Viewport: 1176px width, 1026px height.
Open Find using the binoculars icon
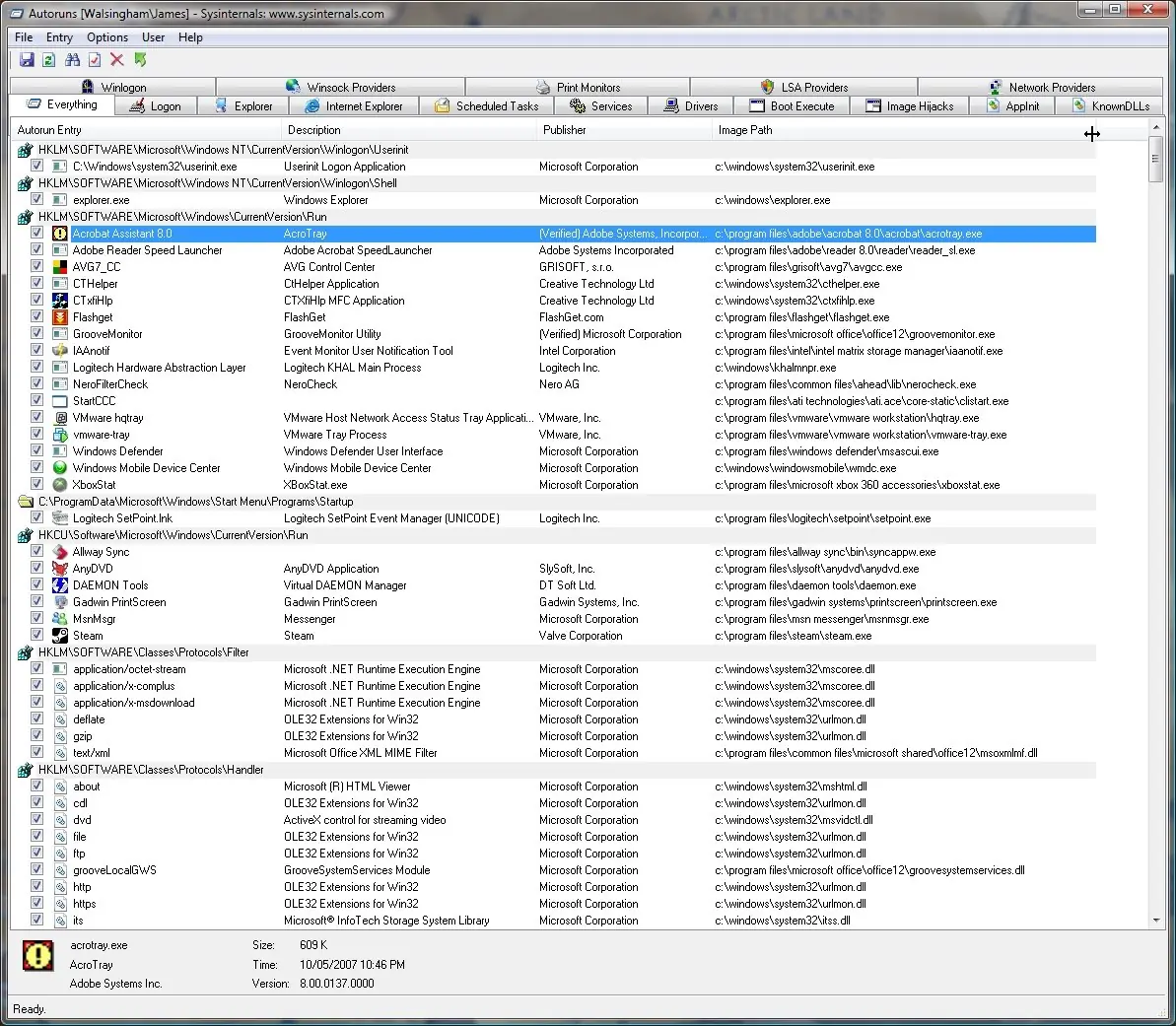72,60
